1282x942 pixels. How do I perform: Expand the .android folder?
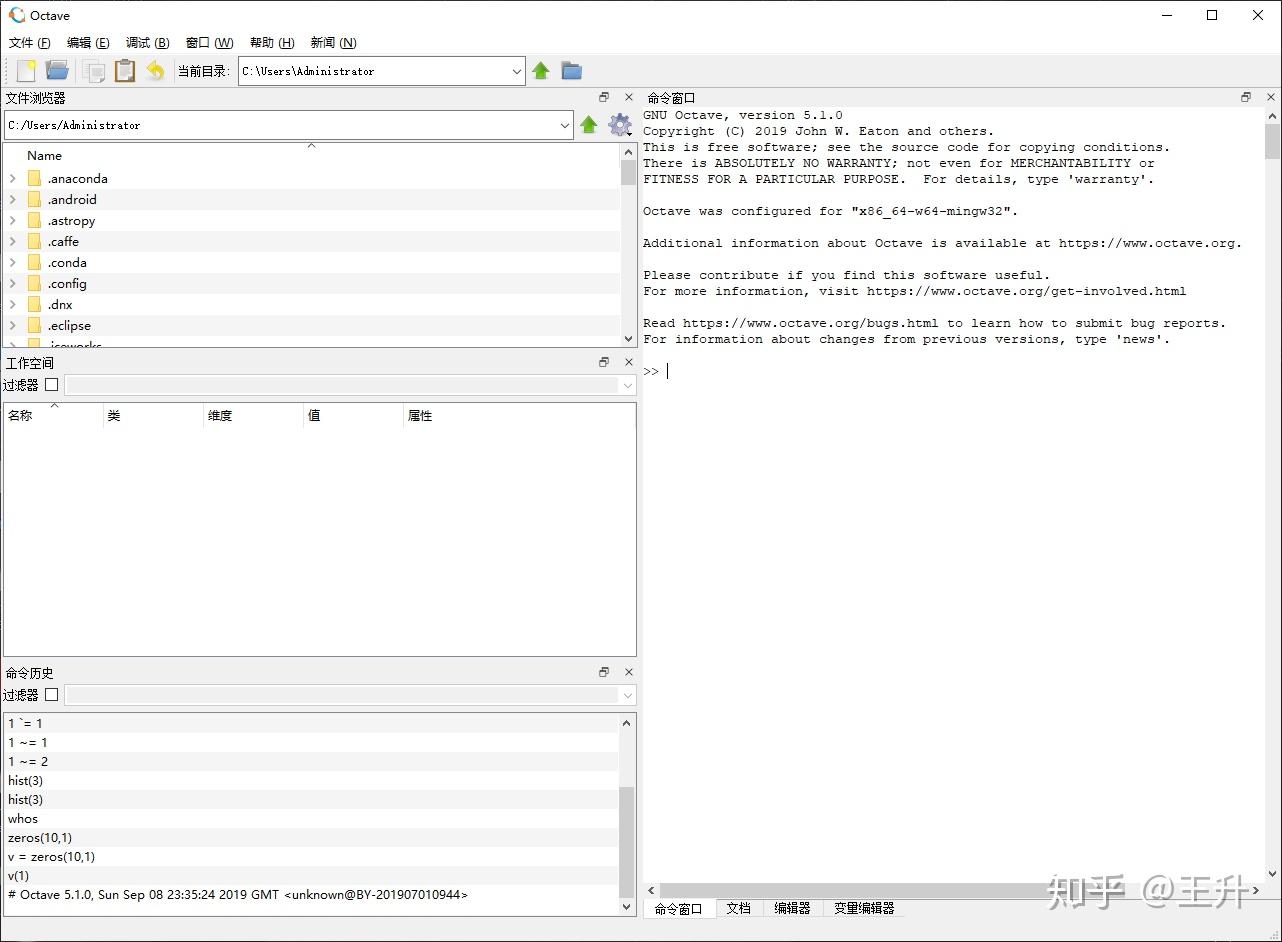coord(12,199)
